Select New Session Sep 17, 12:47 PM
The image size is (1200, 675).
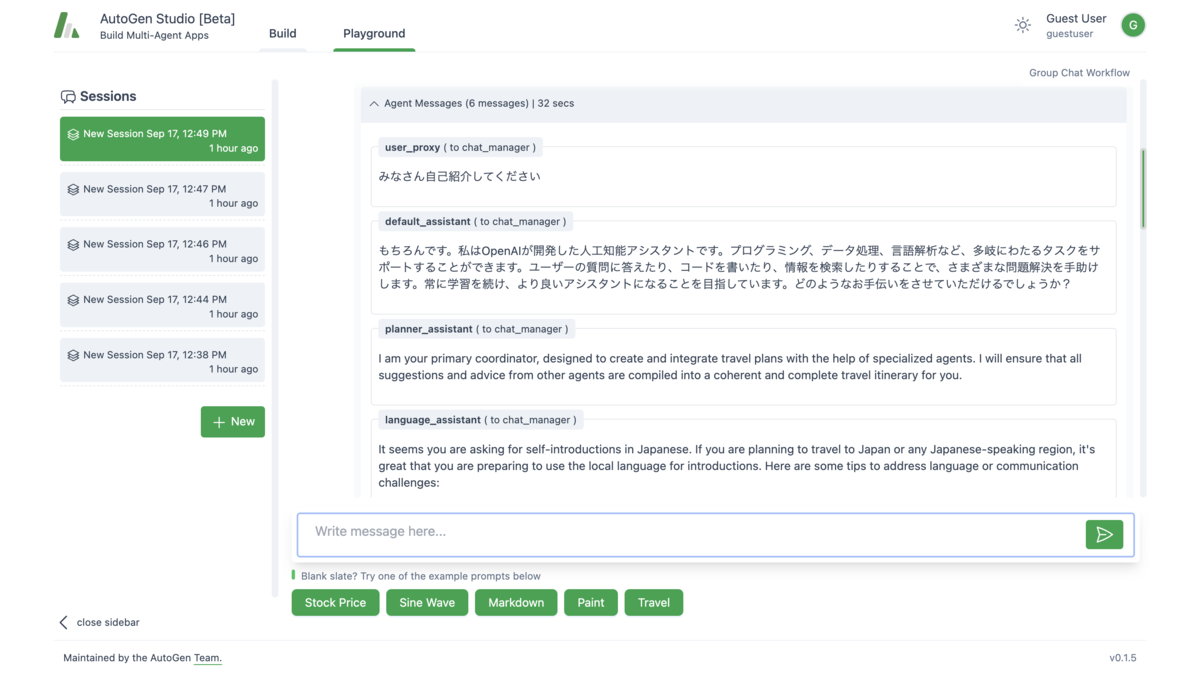click(162, 195)
